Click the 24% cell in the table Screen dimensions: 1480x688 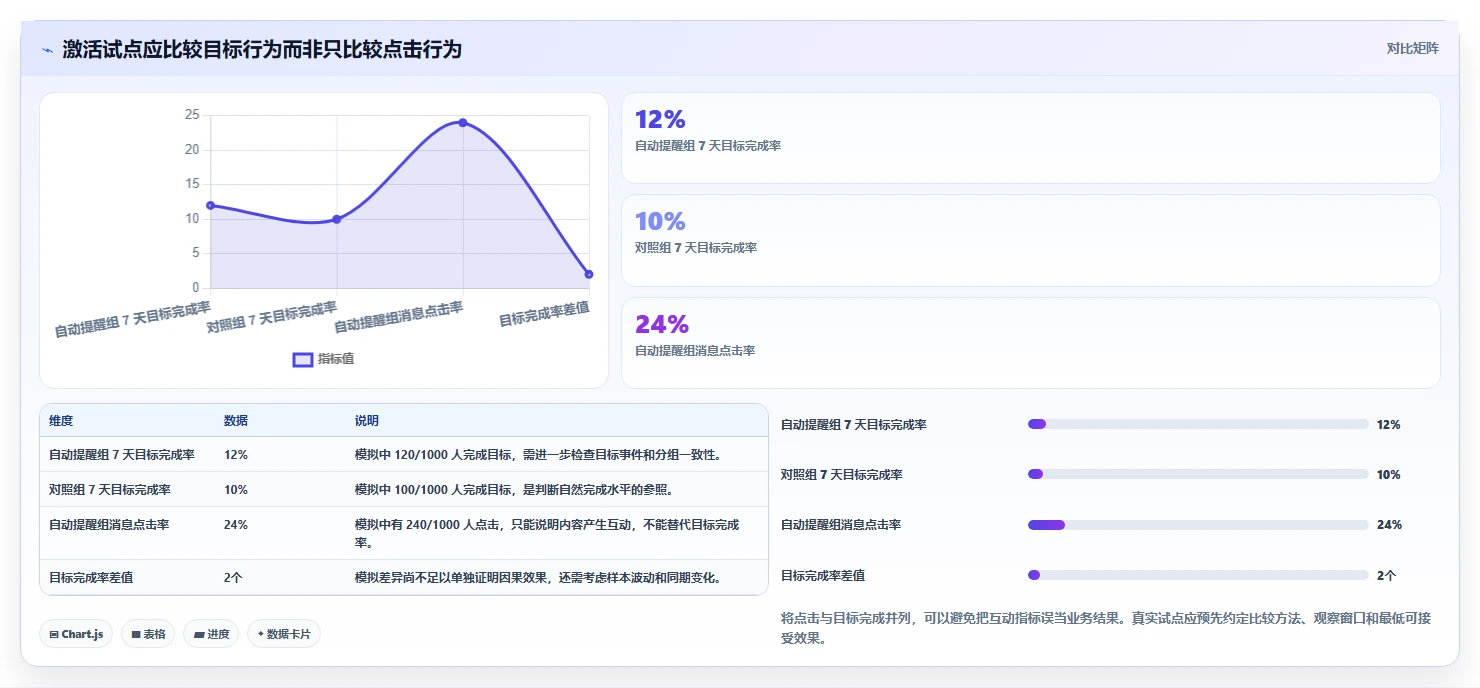pos(236,524)
